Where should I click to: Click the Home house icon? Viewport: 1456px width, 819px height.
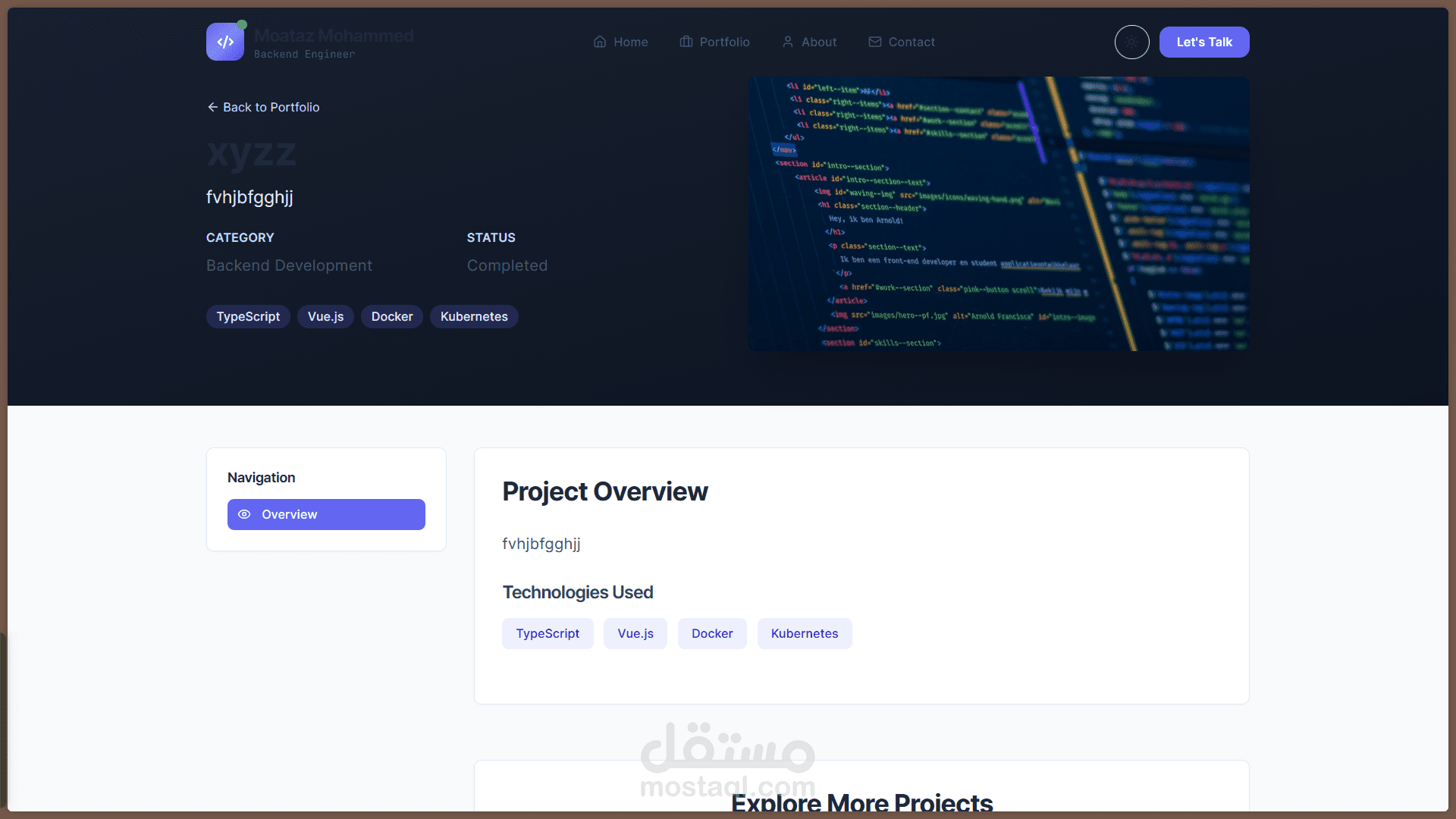600,42
